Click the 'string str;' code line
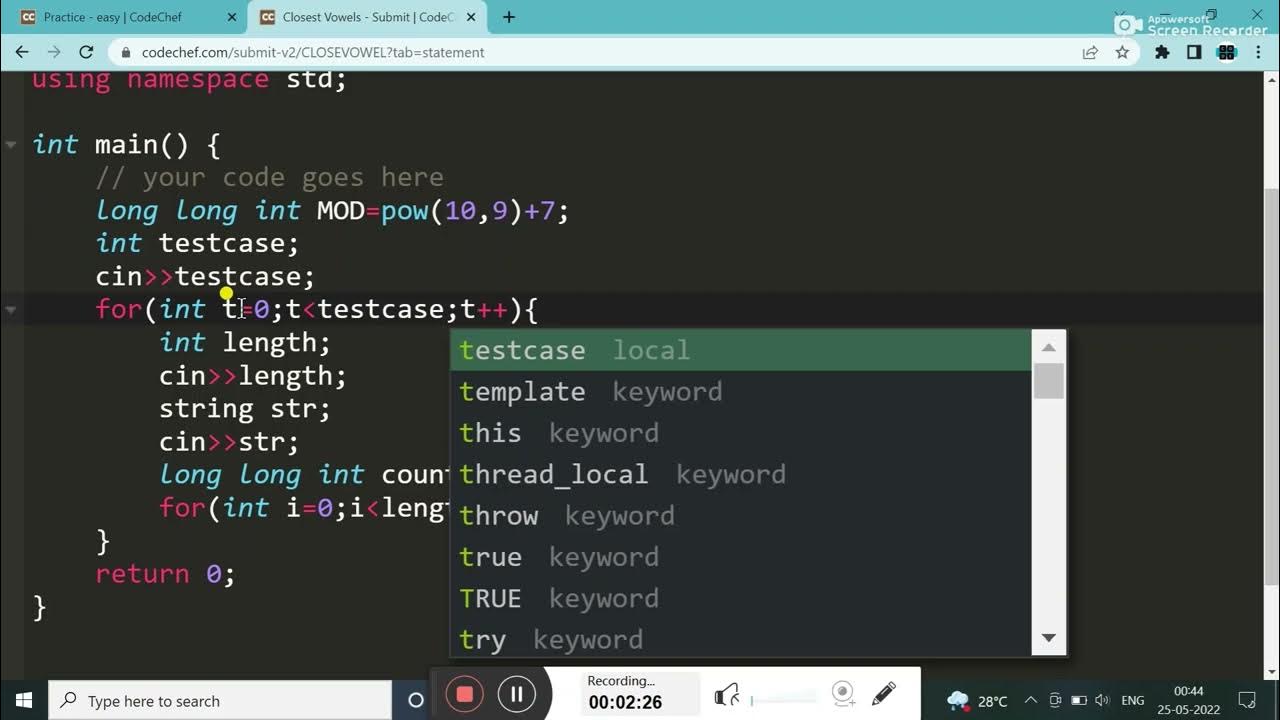This screenshot has width=1280, height=720. 245,408
